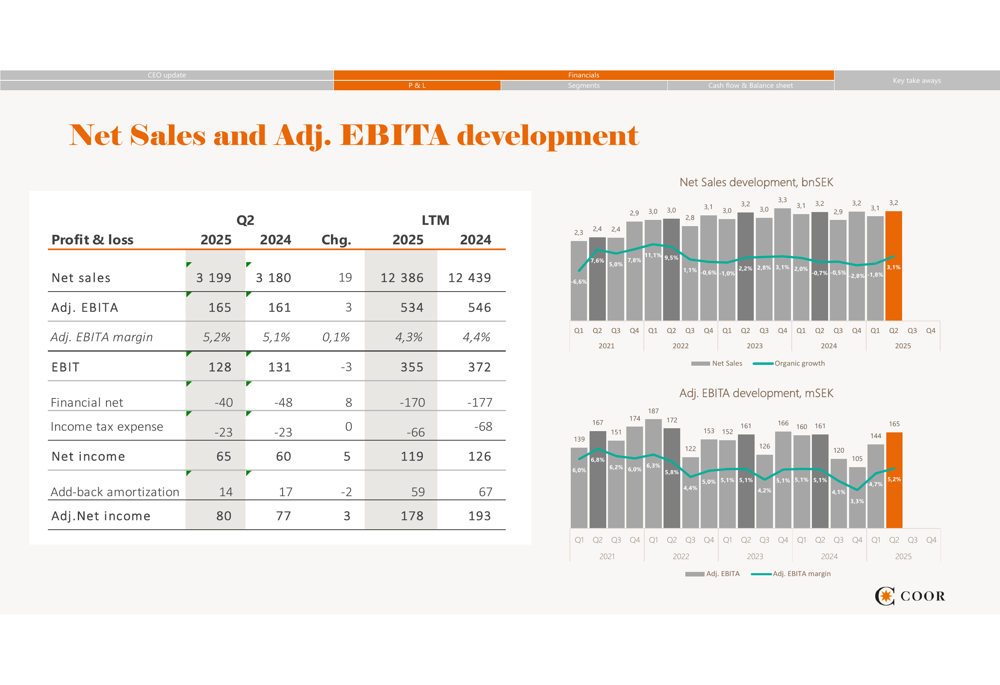Screen dimensions: 1000x685
Task: Open Cash flow & Balance sheet sub-tab
Action: click(750, 86)
